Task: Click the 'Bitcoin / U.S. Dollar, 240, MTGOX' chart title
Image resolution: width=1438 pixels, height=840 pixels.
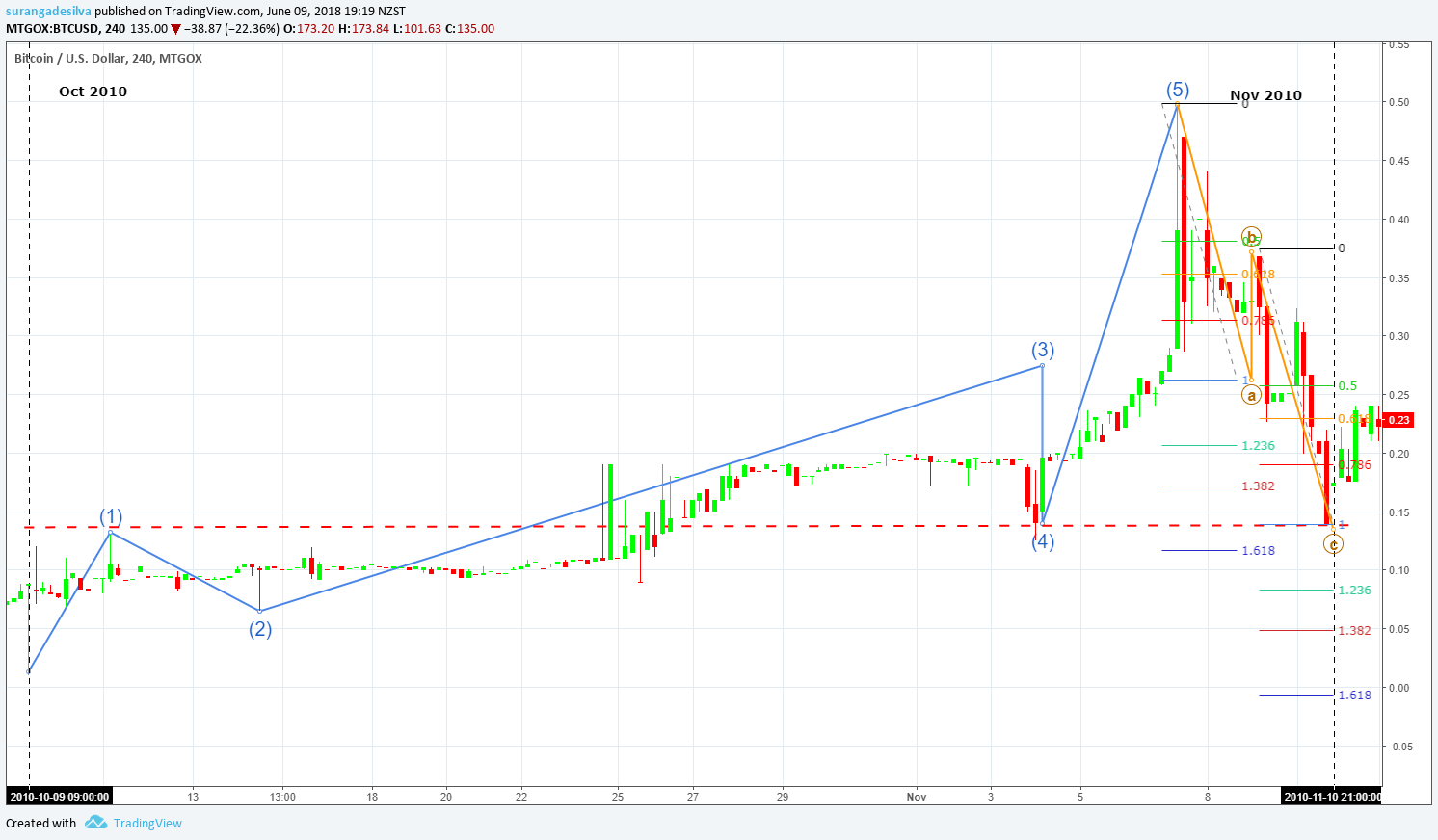Action: [x=108, y=59]
